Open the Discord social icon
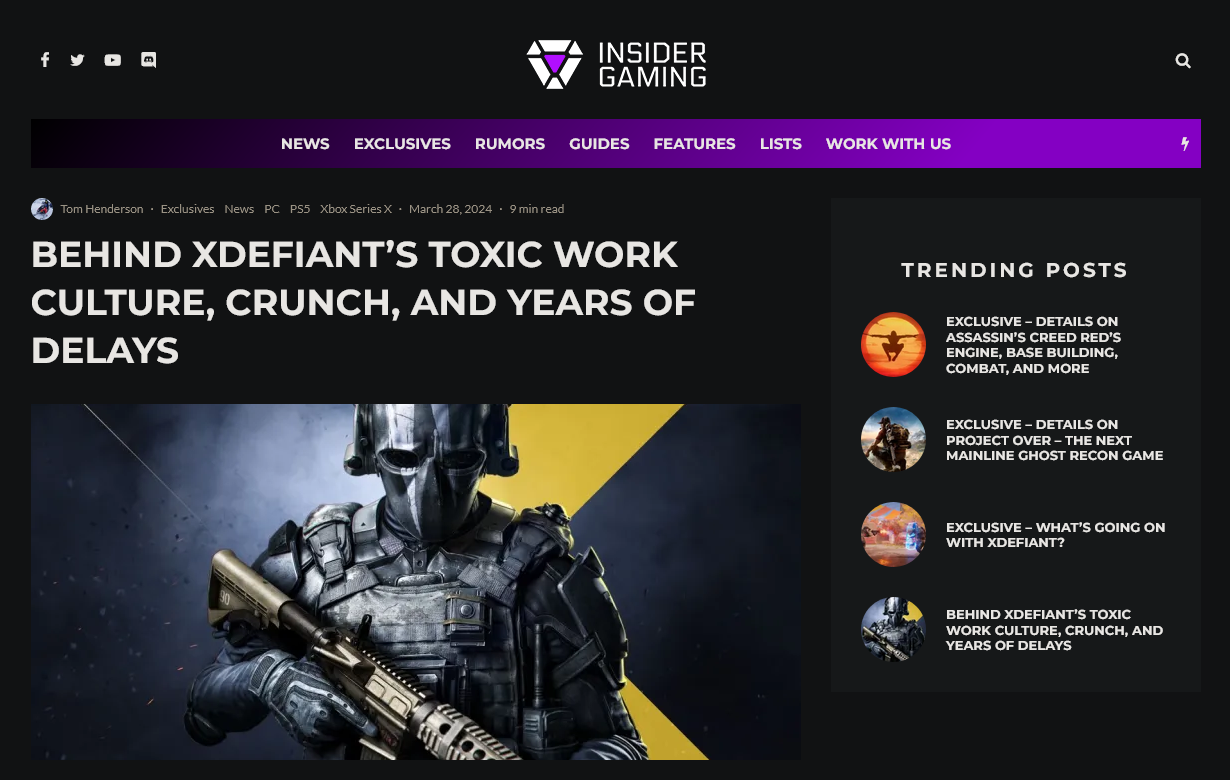Screen dimensions: 1230x780 [148, 60]
